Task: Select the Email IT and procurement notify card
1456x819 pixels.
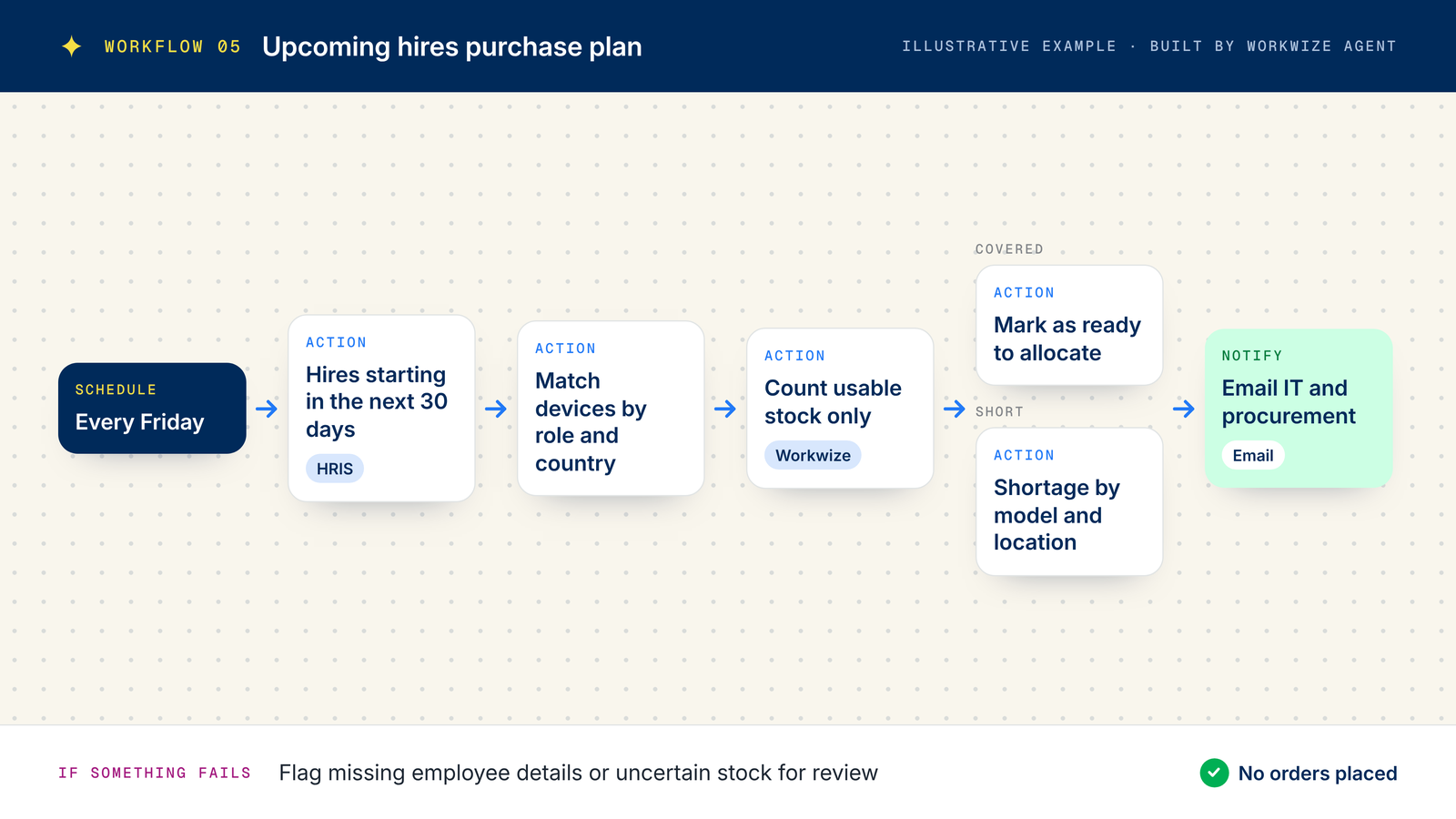Action: pos(1299,409)
